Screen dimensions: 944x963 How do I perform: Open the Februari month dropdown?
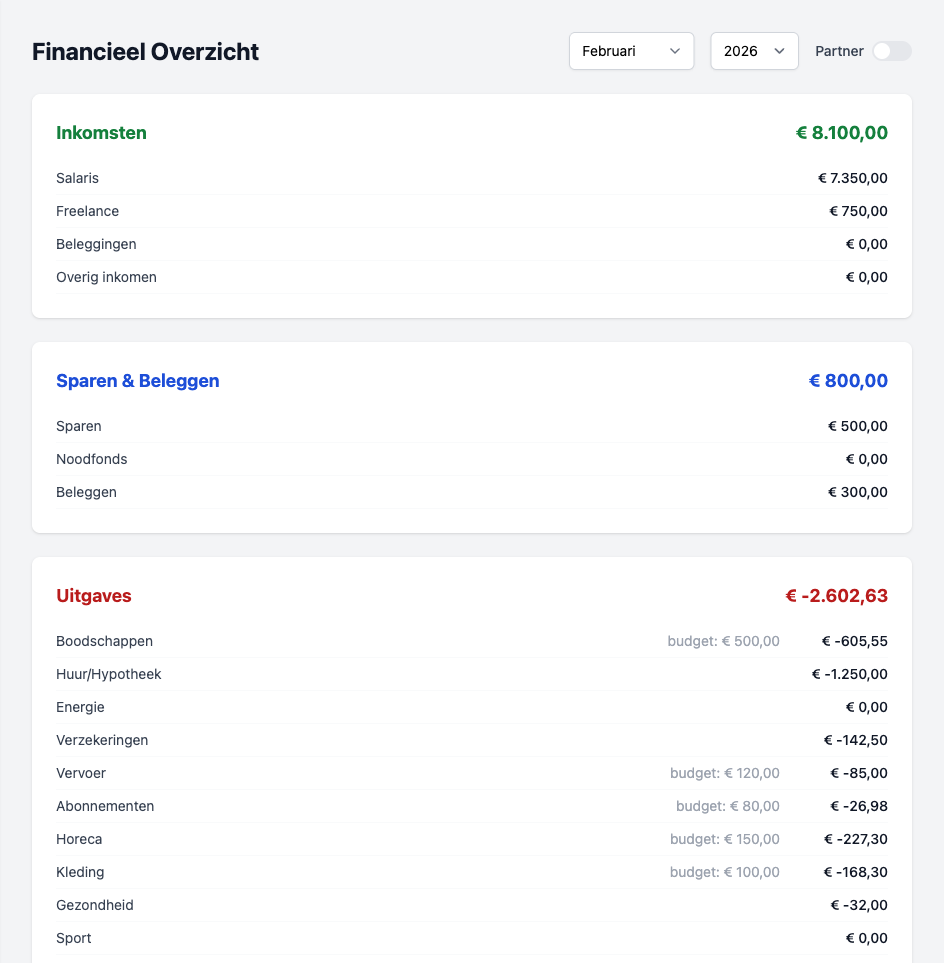click(631, 51)
